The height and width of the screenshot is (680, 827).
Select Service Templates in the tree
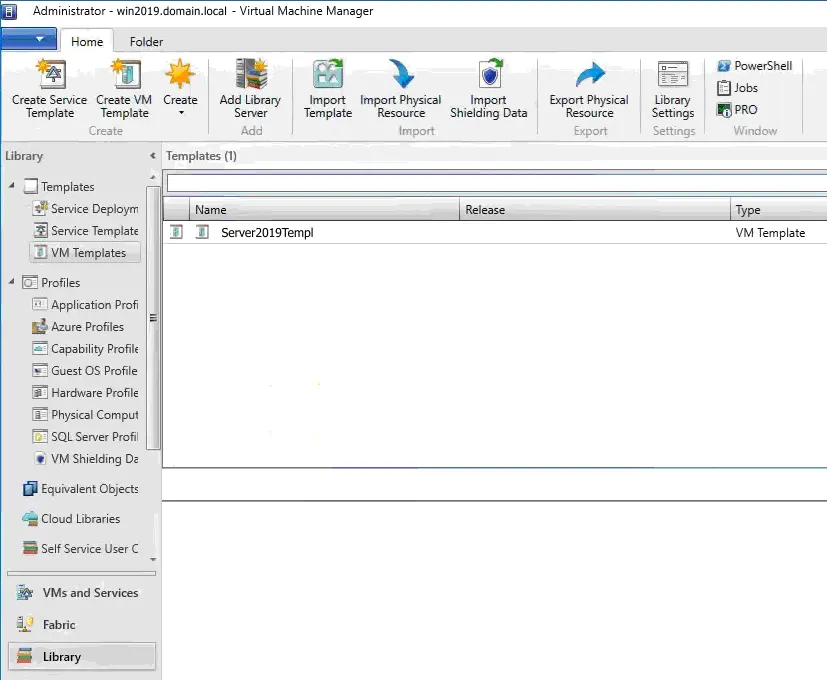coord(86,231)
